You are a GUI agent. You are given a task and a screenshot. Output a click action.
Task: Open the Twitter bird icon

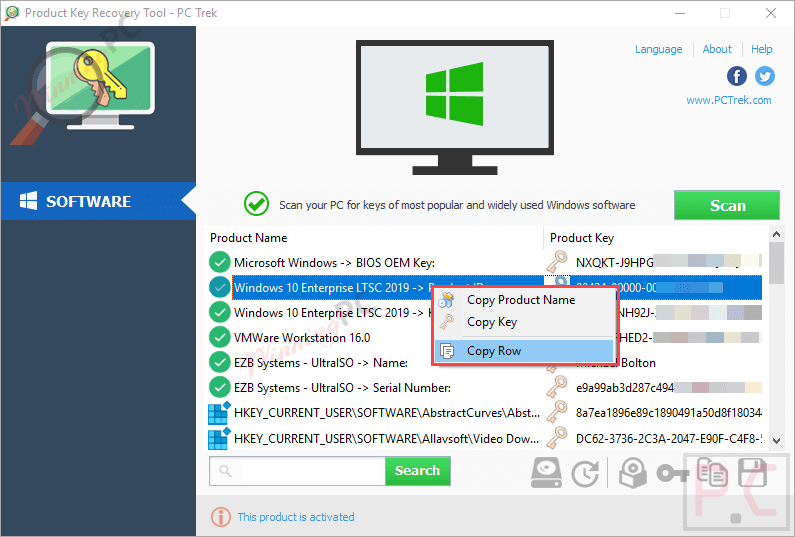pyautogui.click(x=765, y=77)
